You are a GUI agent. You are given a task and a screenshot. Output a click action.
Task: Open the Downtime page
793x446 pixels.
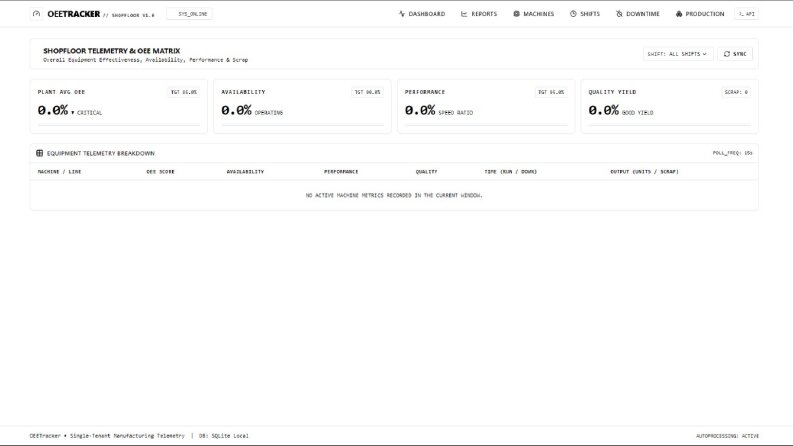[638, 14]
